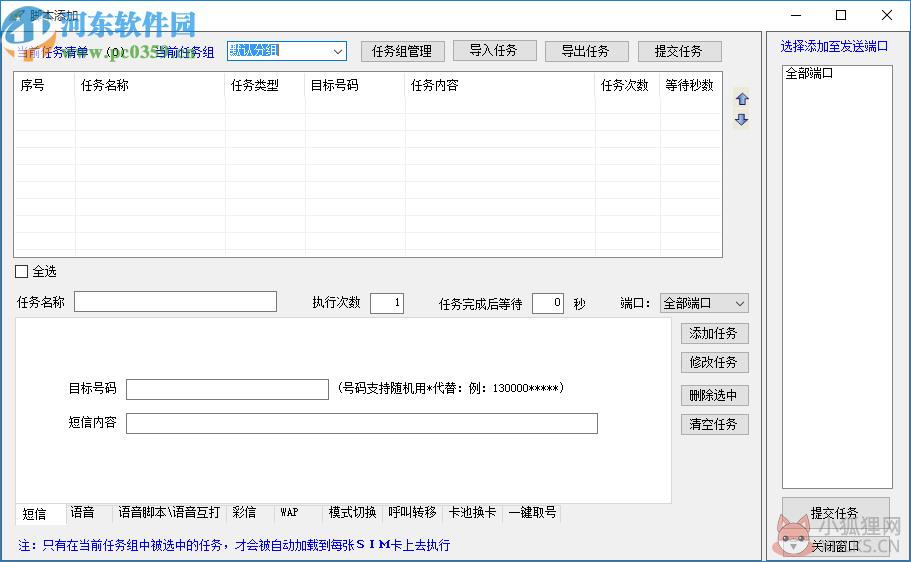This screenshot has height=562, width=911.
Task: Click the 序号 column header
Action: point(45,85)
